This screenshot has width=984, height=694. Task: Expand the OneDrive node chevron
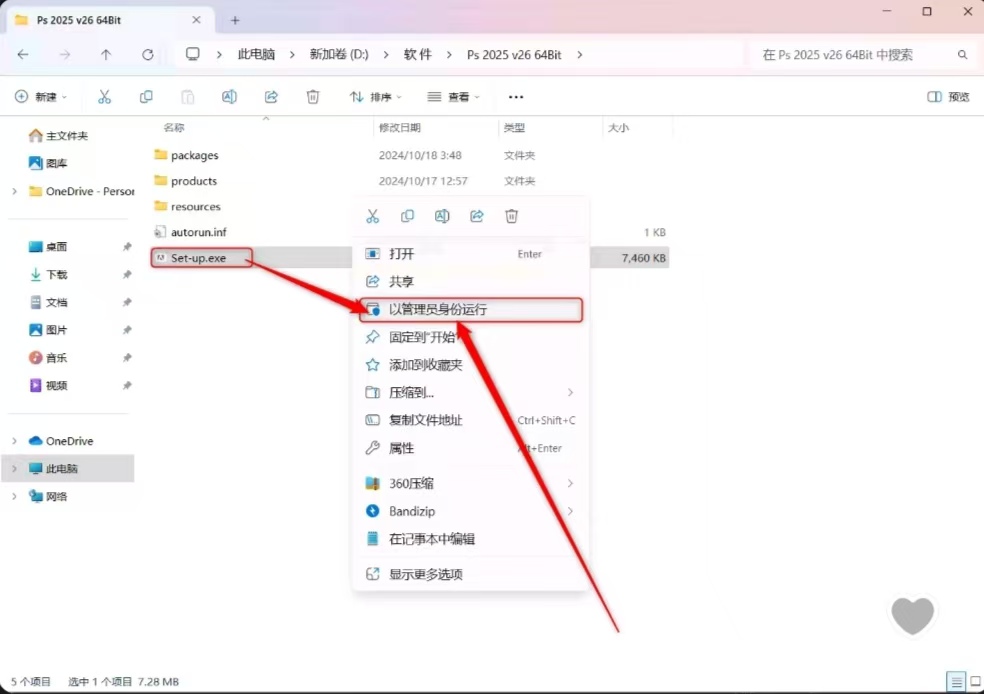(x=14, y=441)
